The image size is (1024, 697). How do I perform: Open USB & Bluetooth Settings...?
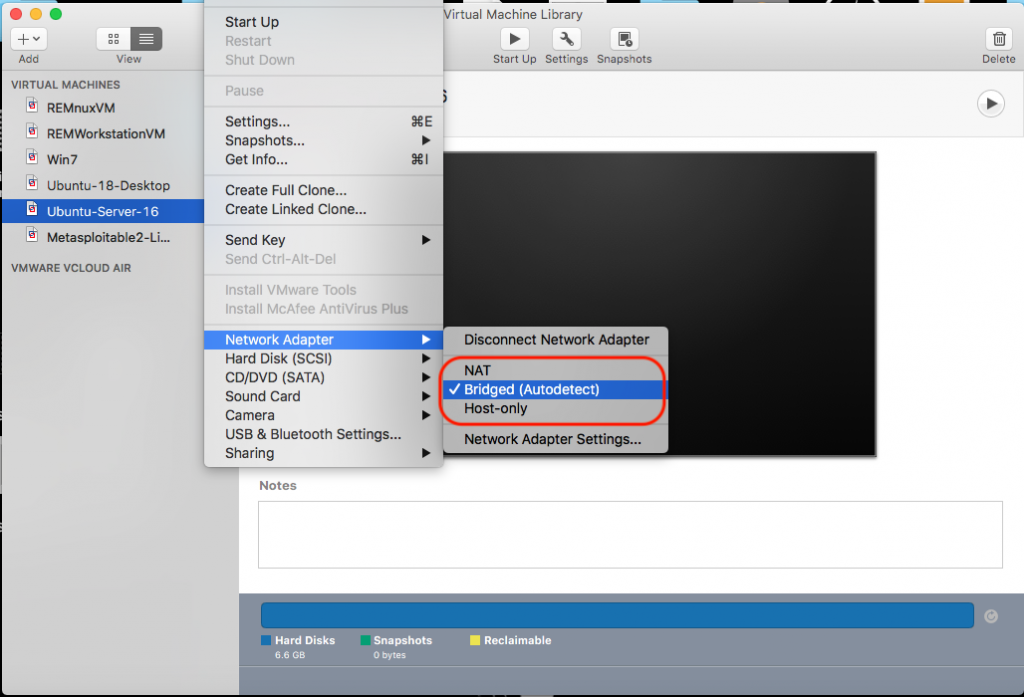pos(323,434)
